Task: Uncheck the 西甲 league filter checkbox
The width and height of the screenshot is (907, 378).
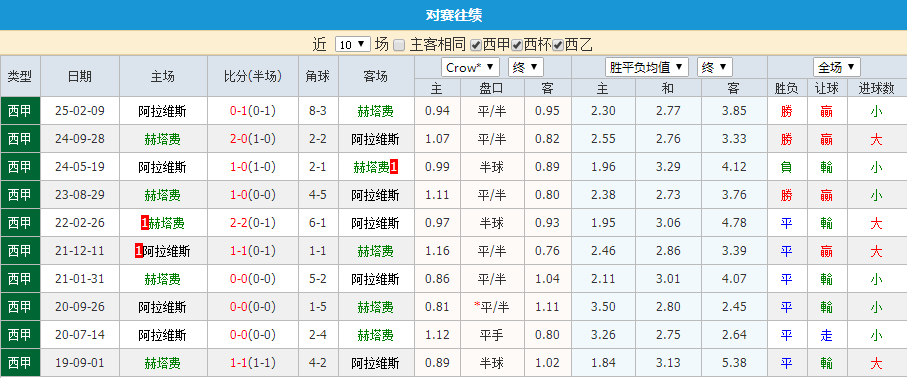Action: pos(475,45)
